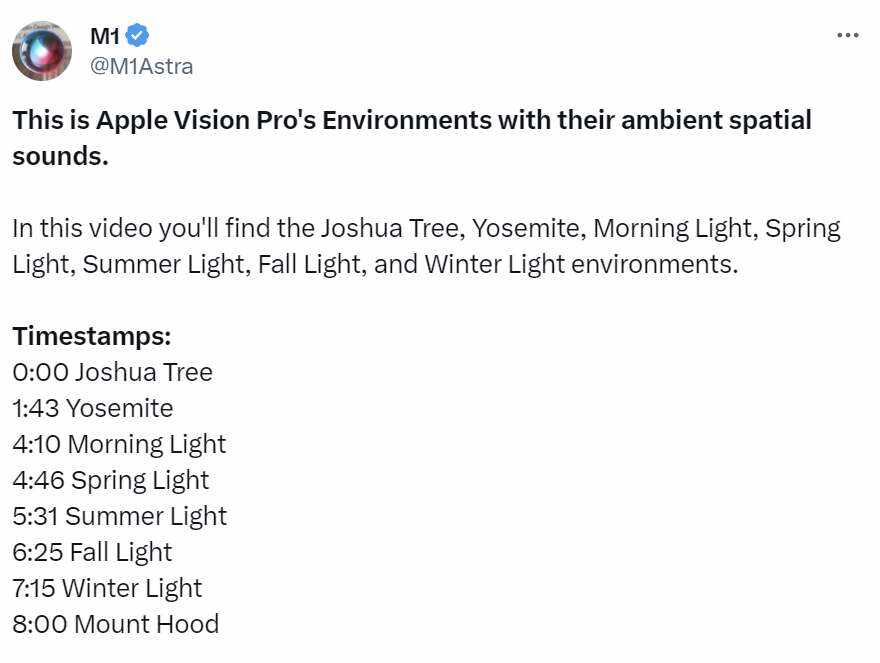
Task: Open the three-dot more options menu
Action: pyautogui.click(x=847, y=35)
